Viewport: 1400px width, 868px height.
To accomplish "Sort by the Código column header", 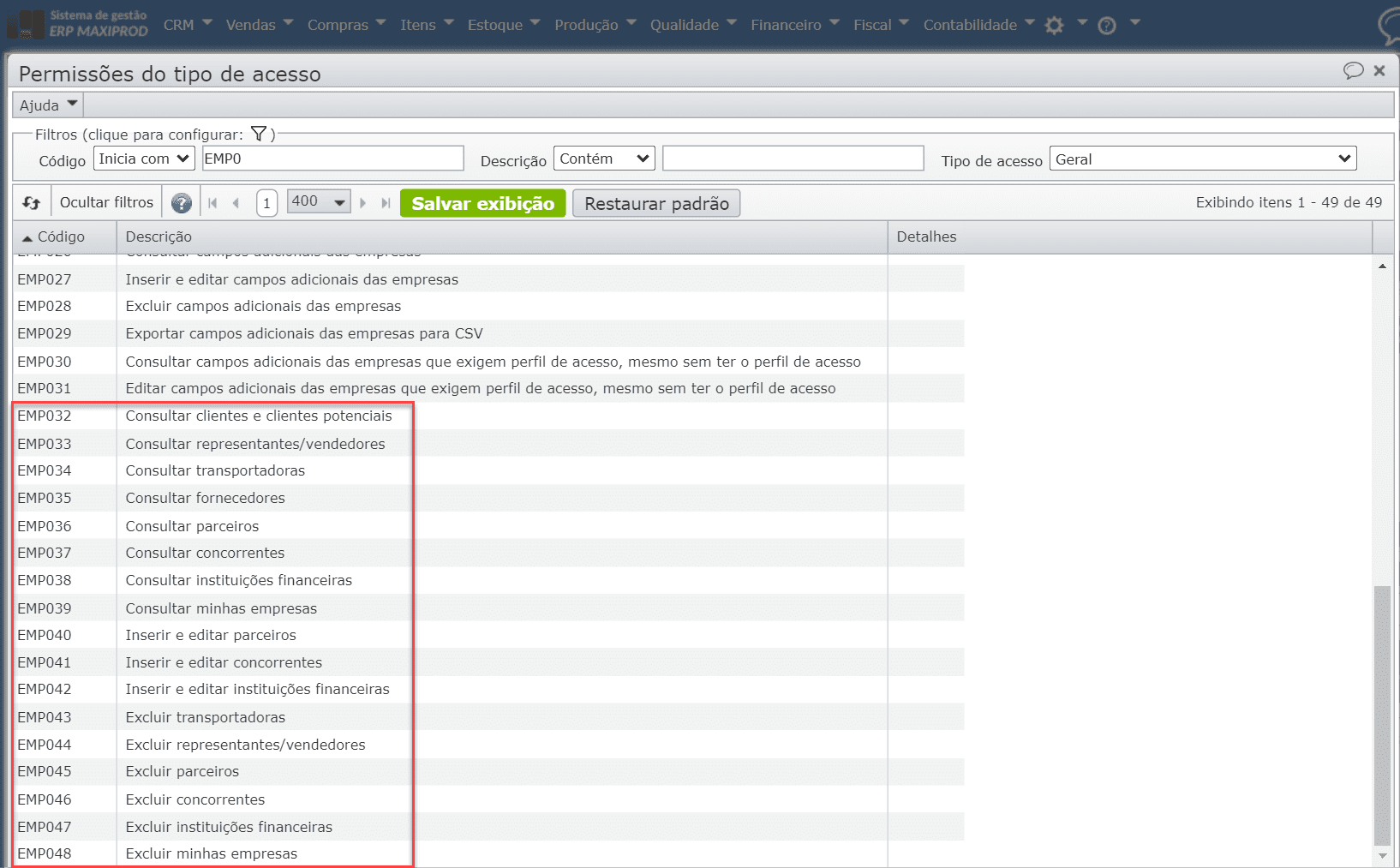I will coord(64,236).
